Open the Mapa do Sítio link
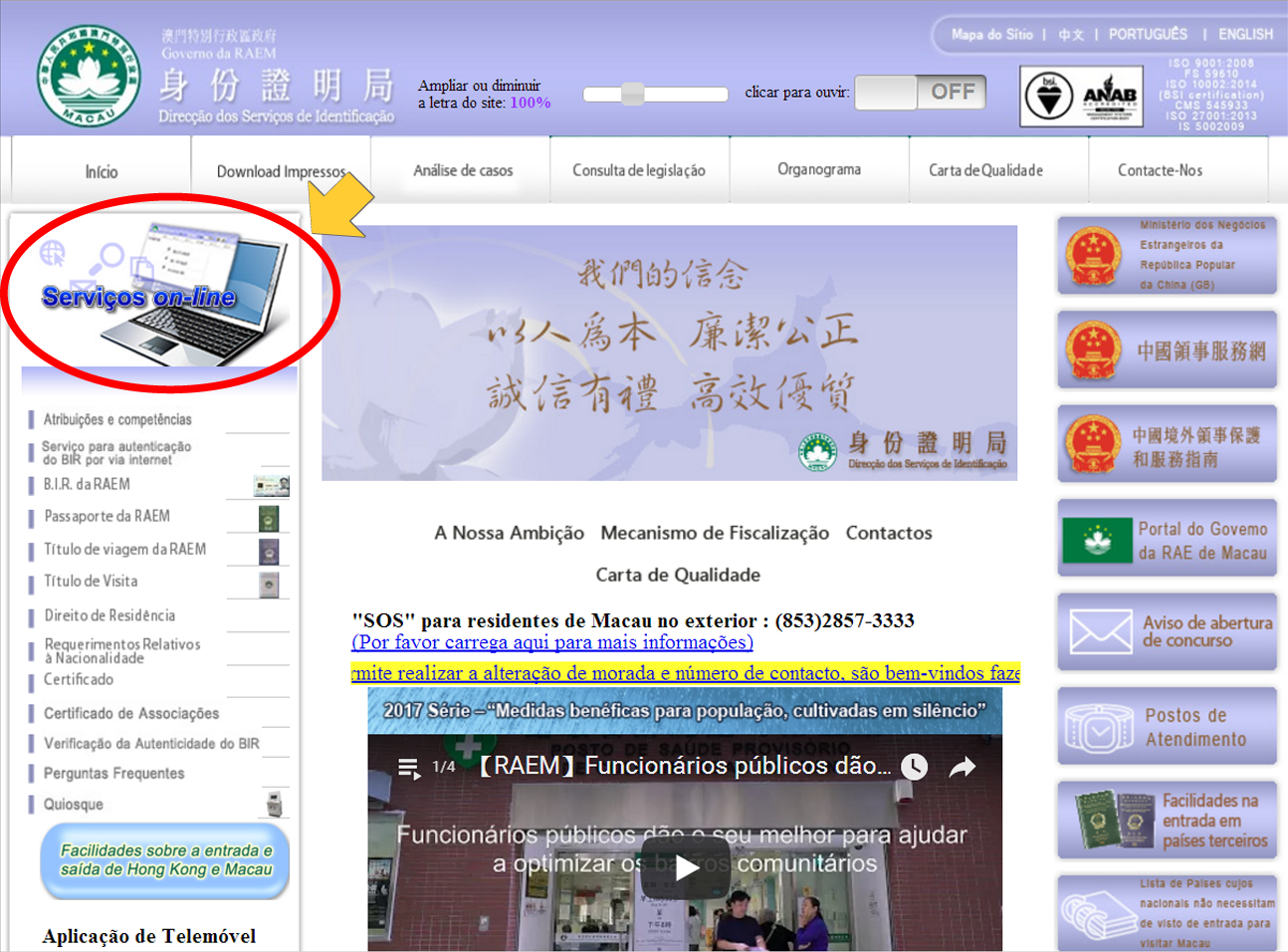Screen dimensions: 1288x952 click(x=991, y=34)
